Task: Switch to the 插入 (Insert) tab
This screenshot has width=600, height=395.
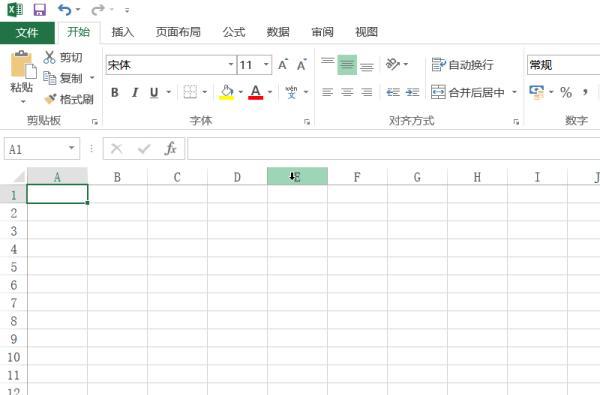Action: pyautogui.click(x=123, y=32)
